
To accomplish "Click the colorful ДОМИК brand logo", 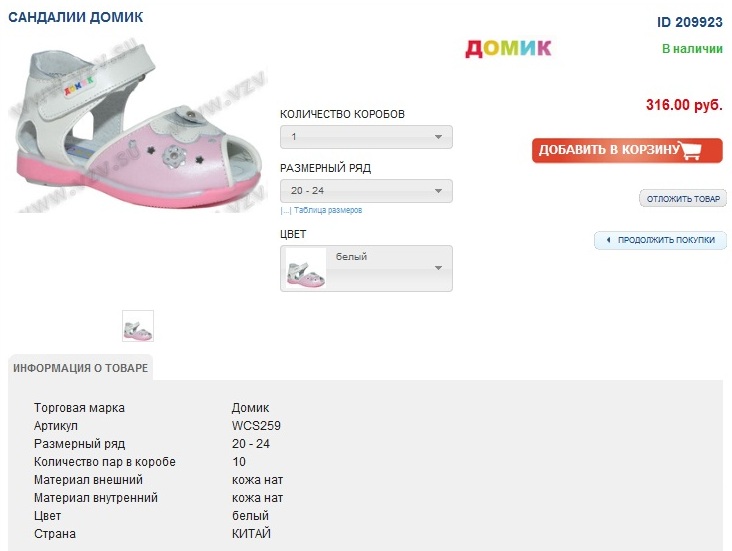I will [508, 48].
